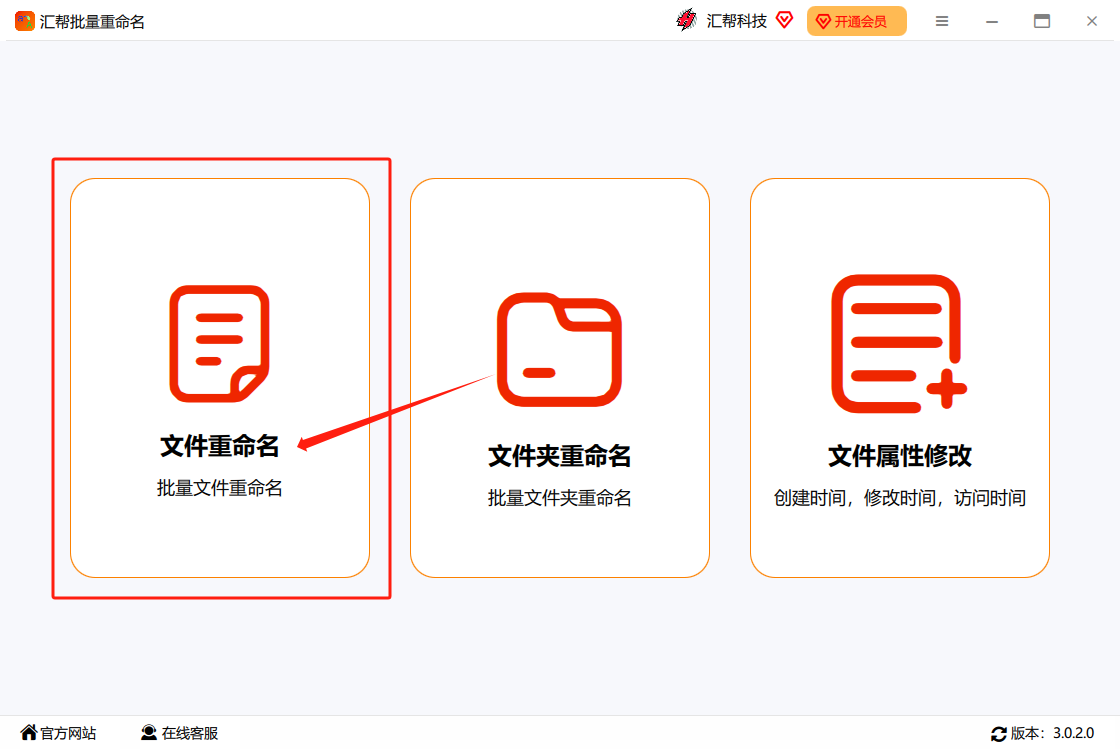Click the 批量文件重命名 subtitle text
The height and width of the screenshot is (749, 1120).
[x=219, y=488]
